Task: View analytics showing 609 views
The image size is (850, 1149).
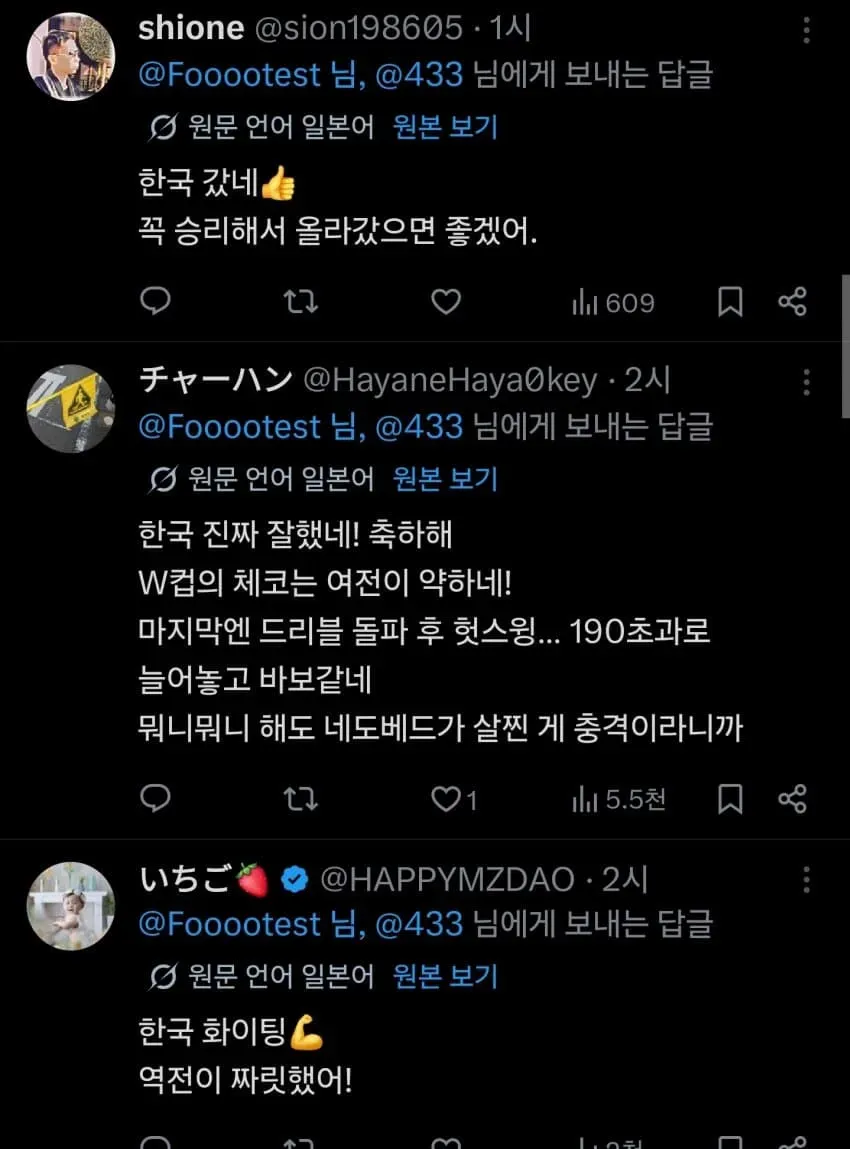Action: [x=613, y=302]
